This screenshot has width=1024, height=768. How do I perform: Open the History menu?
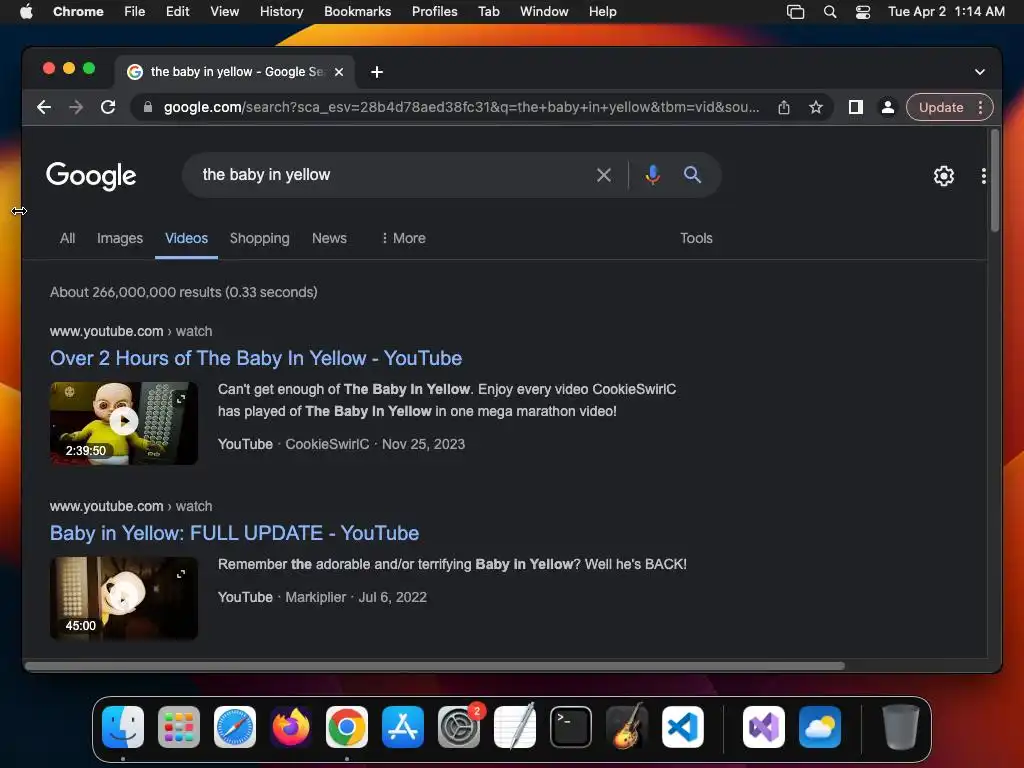[281, 12]
